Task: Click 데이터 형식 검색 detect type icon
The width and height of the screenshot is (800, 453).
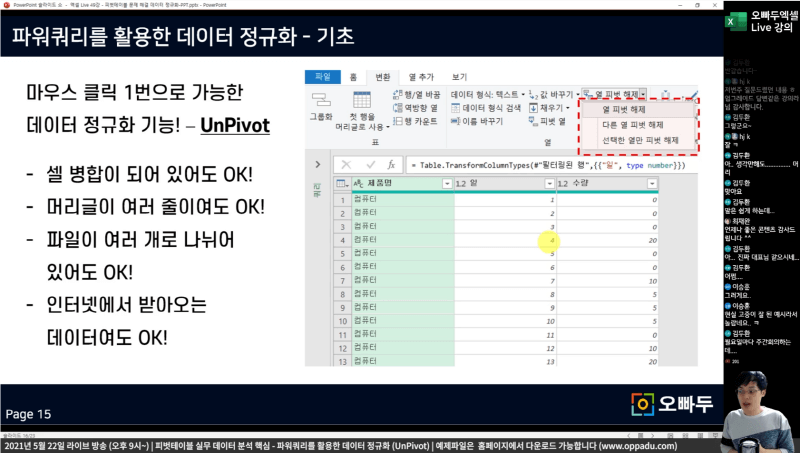Action: [456, 108]
